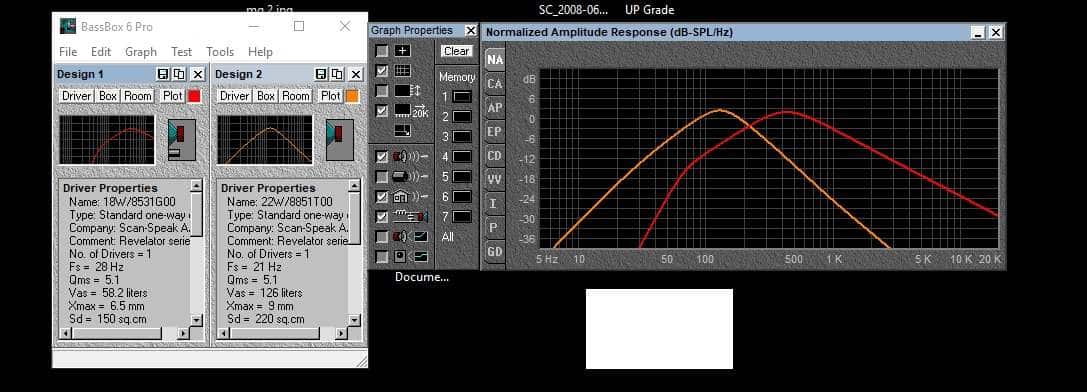Click the red plot color swatch in Design 1
Screen dimensions: 1087x392
pos(194,96)
